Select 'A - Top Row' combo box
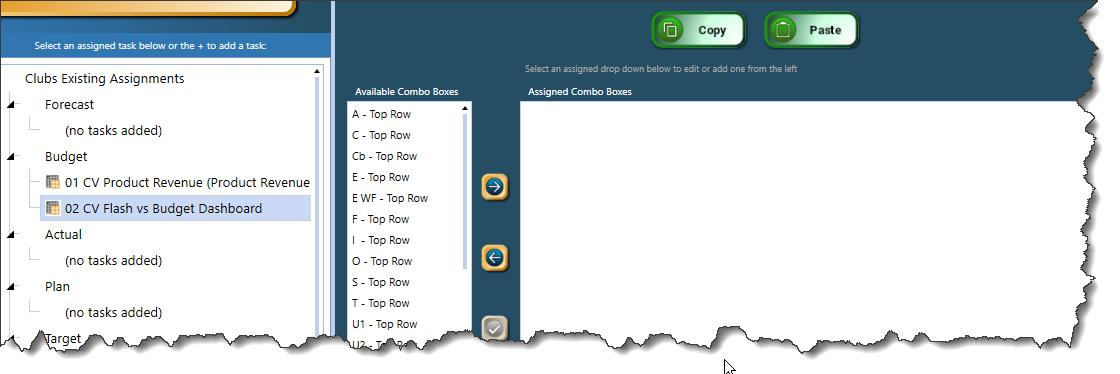1120x374 pixels. (381, 114)
